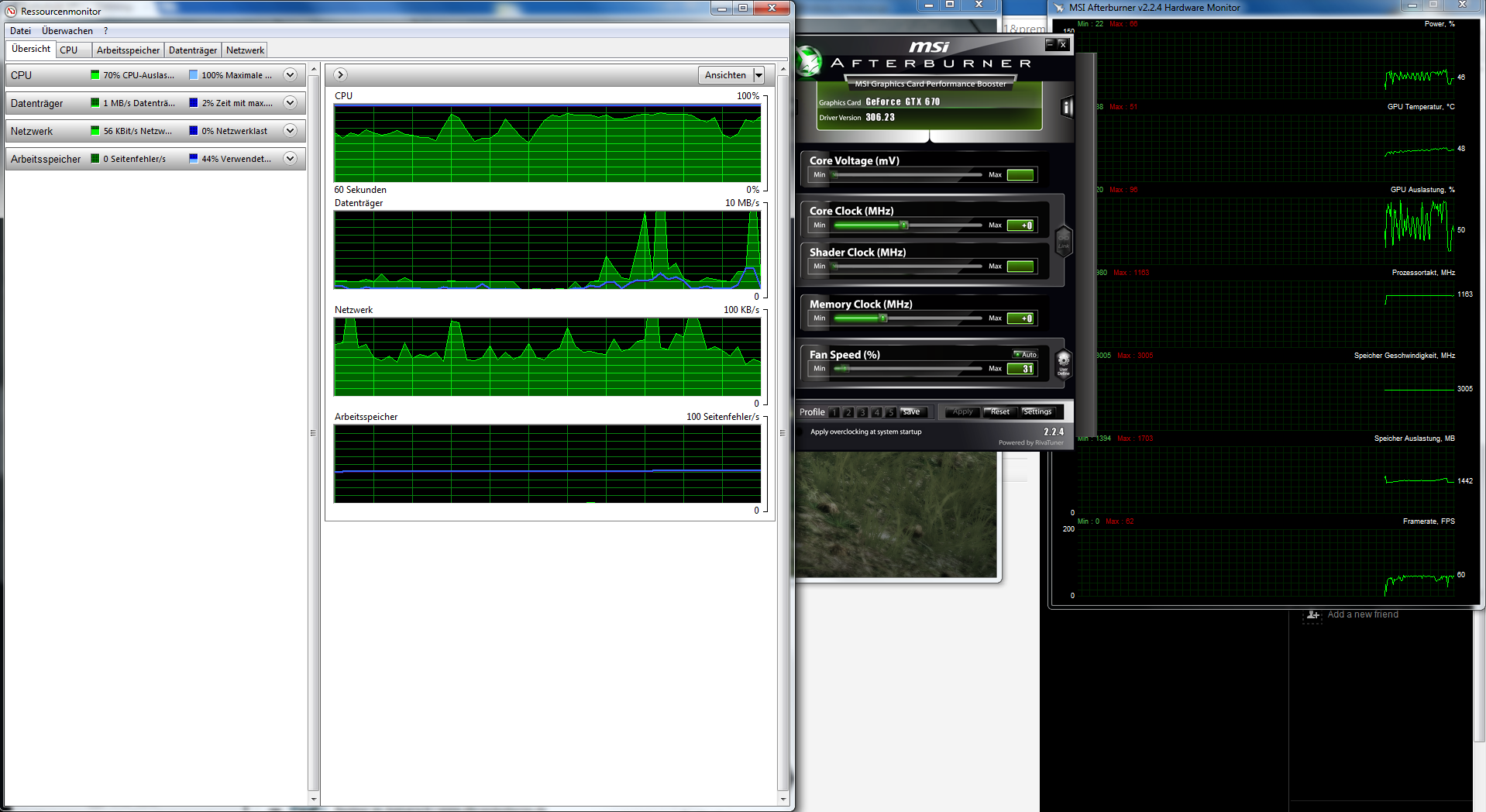Click the Core Voltage slider track
The height and width of the screenshot is (812, 1486).
[x=908, y=175]
